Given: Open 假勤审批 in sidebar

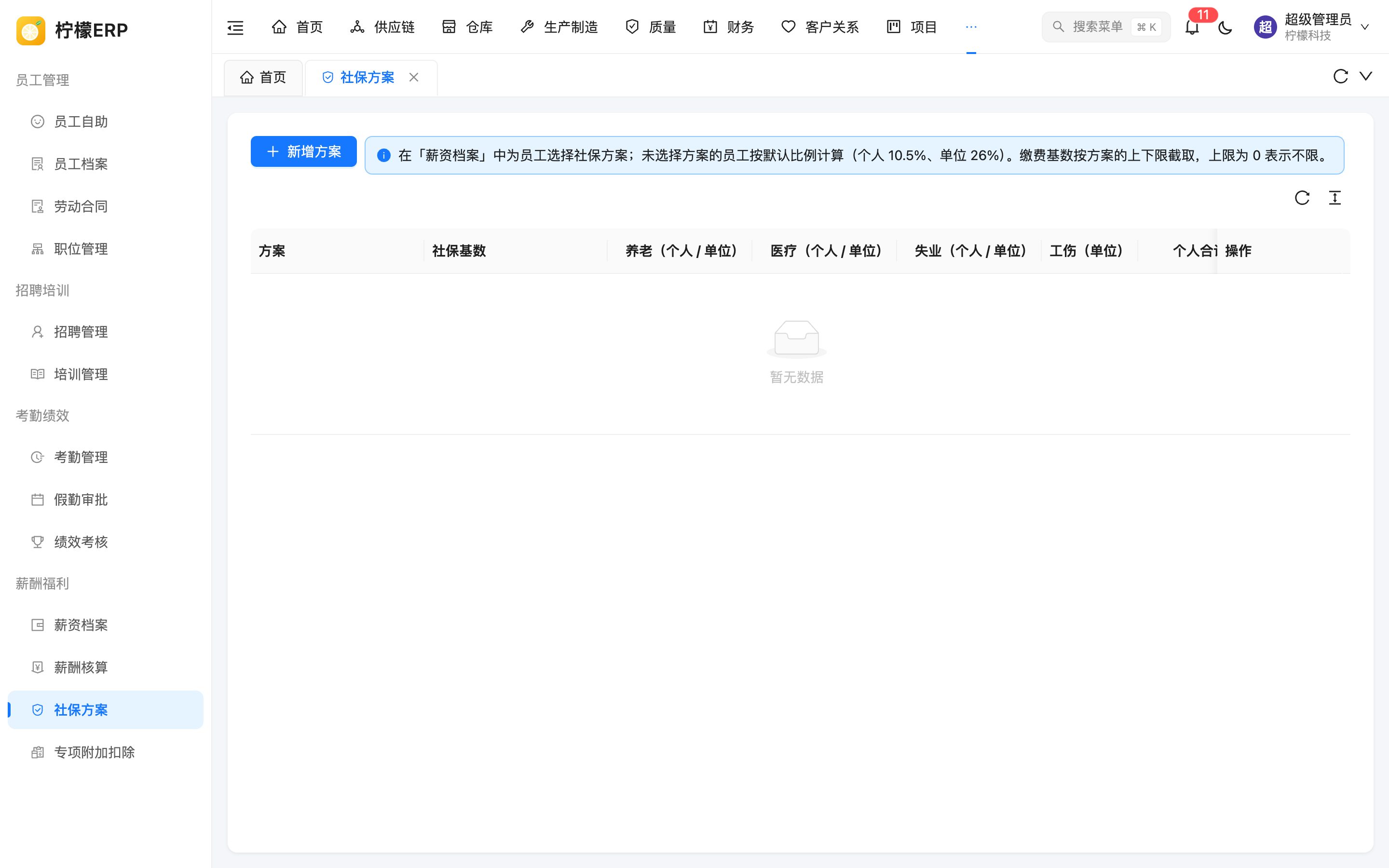Looking at the screenshot, I should 106,500.
